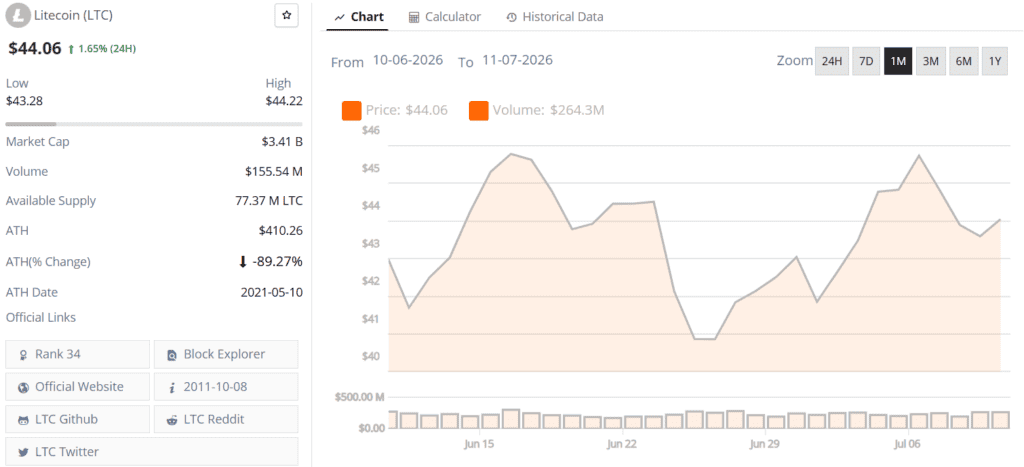The height and width of the screenshot is (467, 1024).
Task: Open the LTC Github link
Action: [78, 419]
